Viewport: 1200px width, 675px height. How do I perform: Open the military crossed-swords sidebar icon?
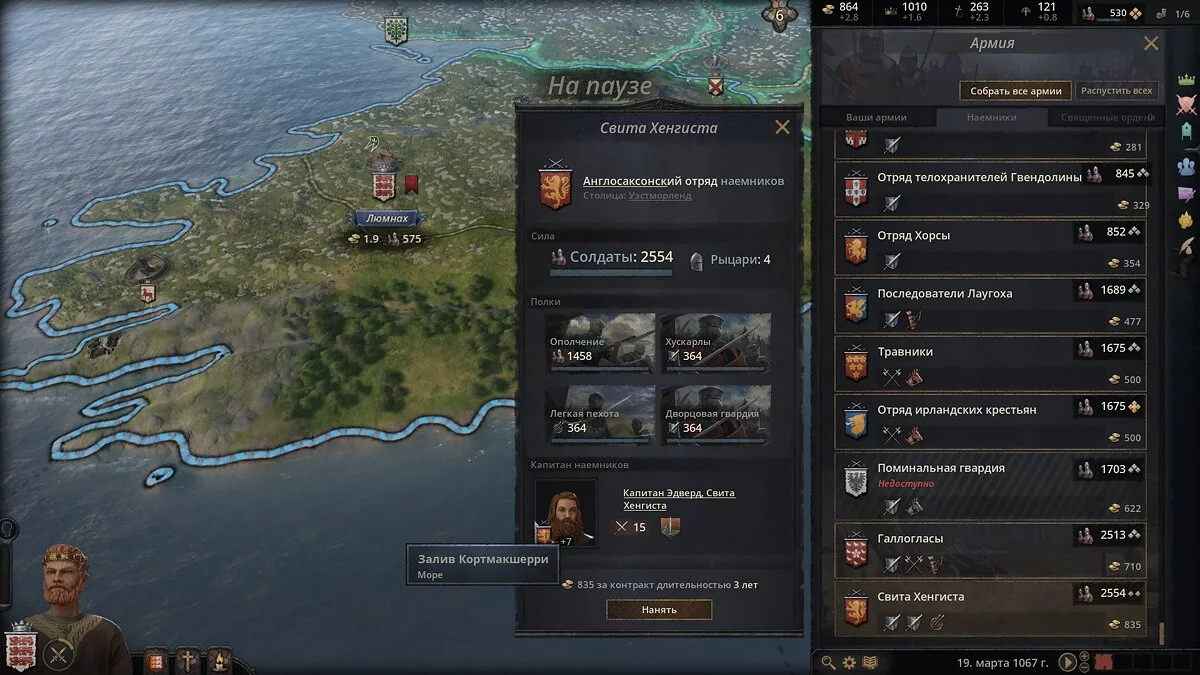1187,105
